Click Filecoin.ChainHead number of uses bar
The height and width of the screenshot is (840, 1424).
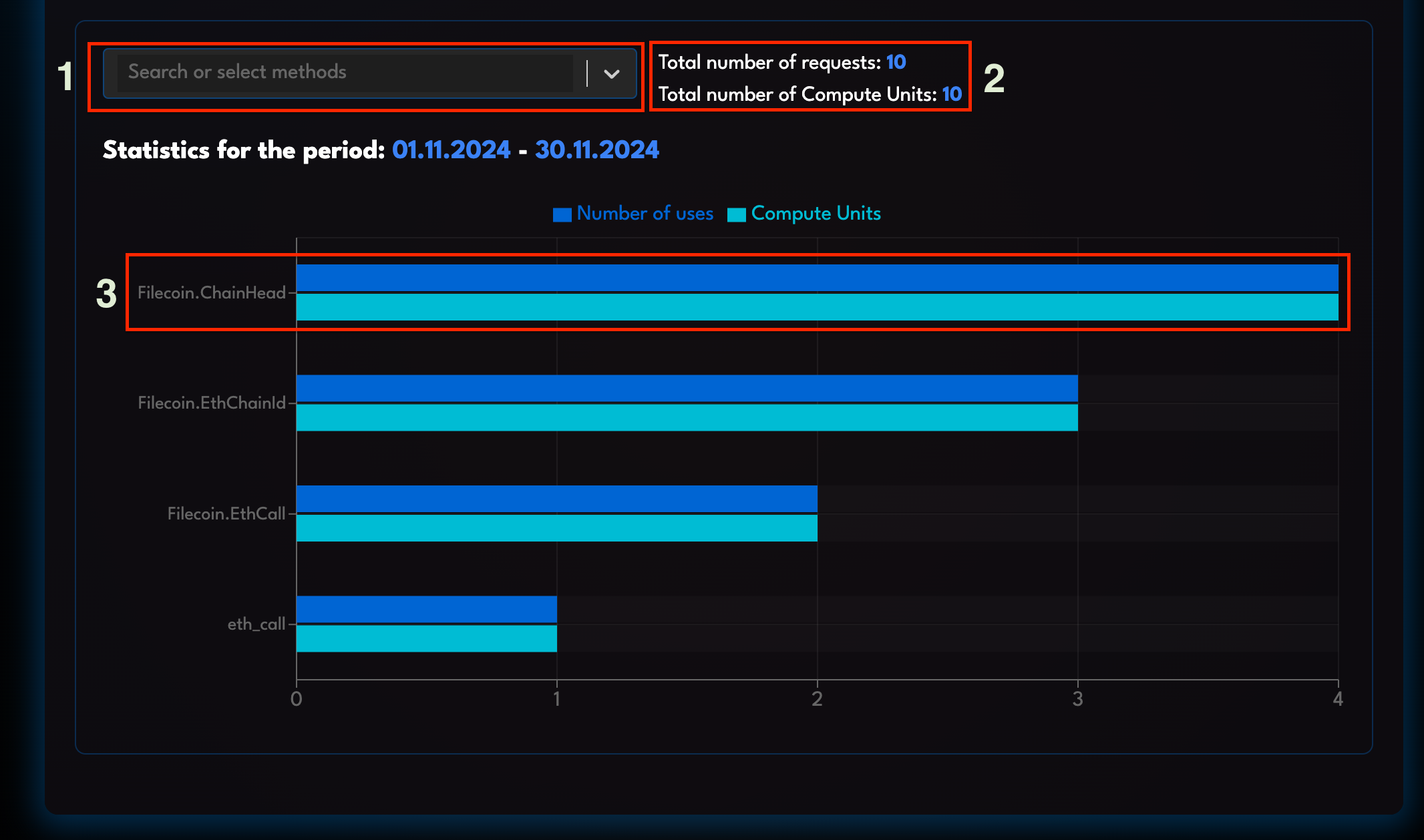coord(816,278)
